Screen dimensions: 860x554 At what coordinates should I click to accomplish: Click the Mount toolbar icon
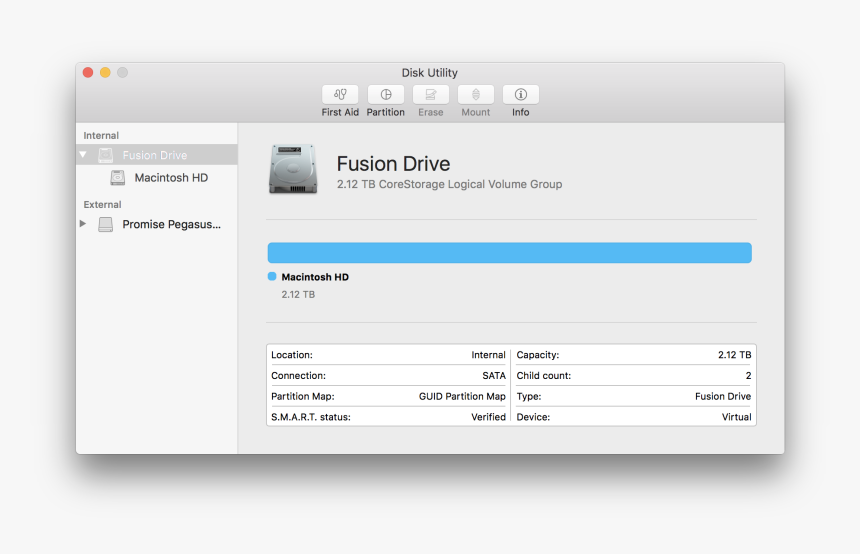click(x=476, y=94)
